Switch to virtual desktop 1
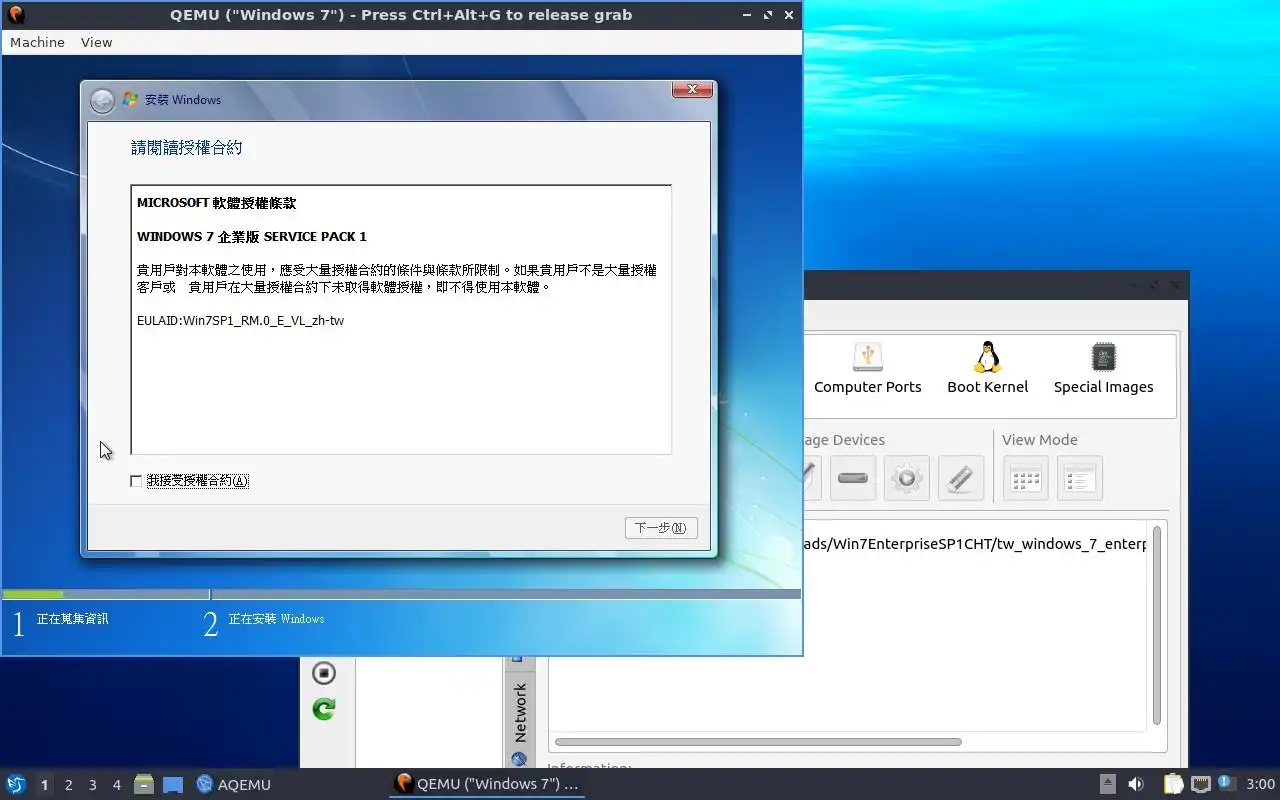The width and height of the screenshot is (1280, 800). pyautogui.click(x=44, y=785)
